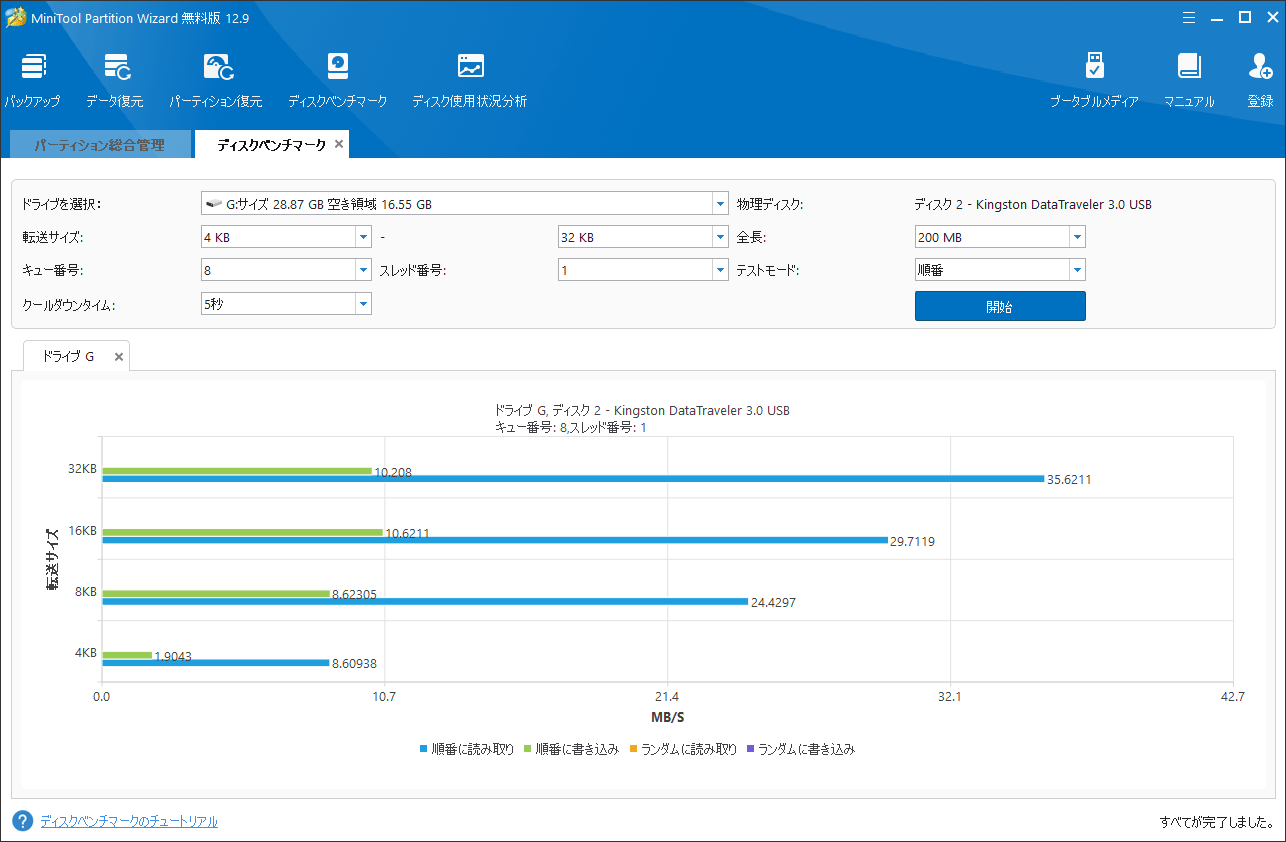The width and height of the screenshot is (1286, 842).
Task: Click the 開始 start button
Action: [x=1000, y=306]
